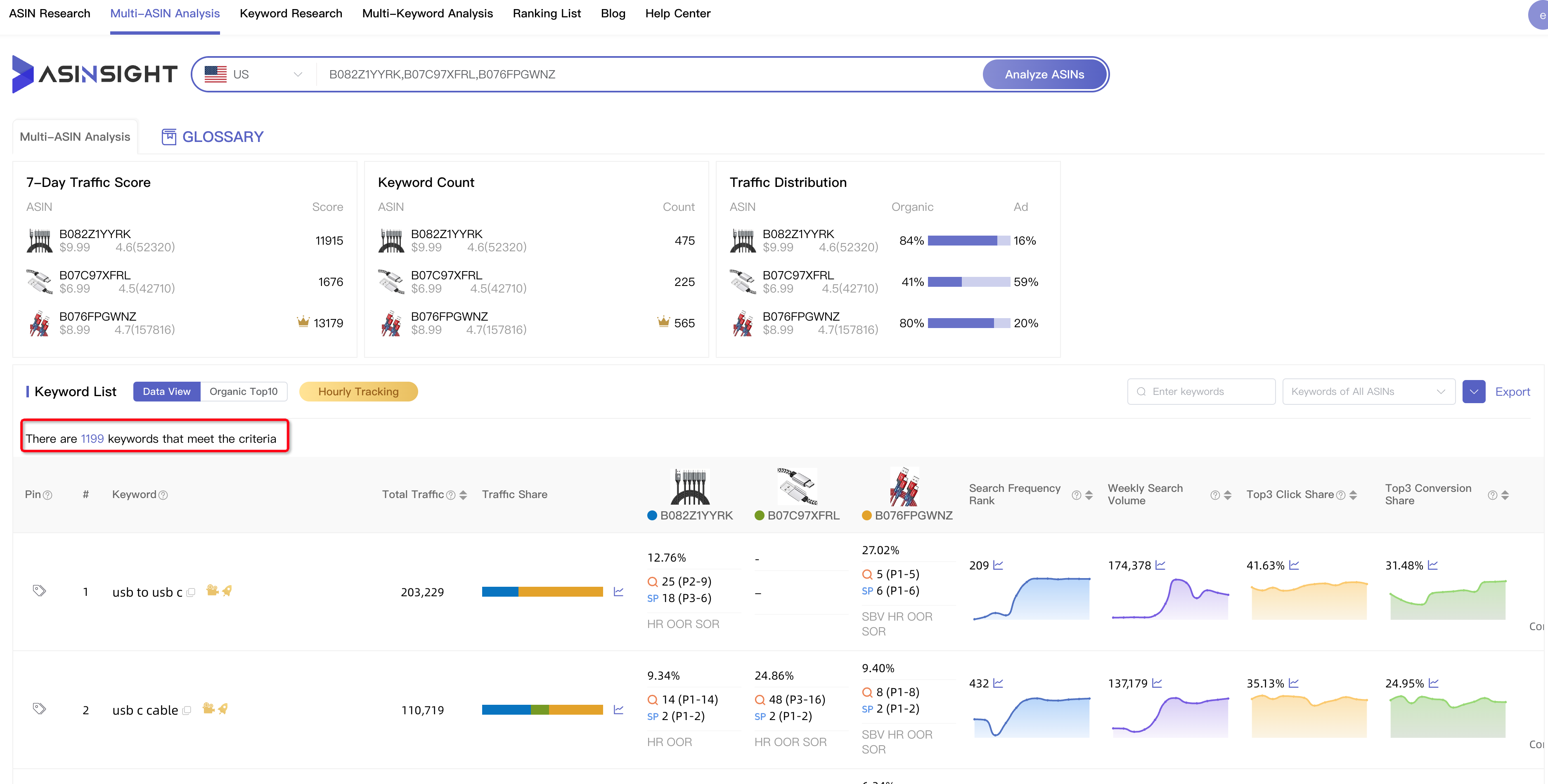Open trend chart icon next to 174,378
Image resolution: width=1548 pixels, height=784 pixels.
[1160, 565]
